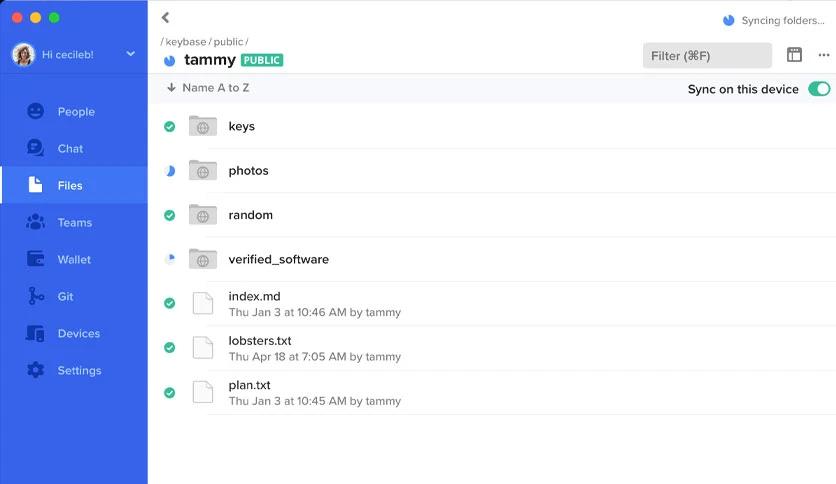The image size is (836, 484).
Task: Open the three-dot more options menu
Action: (x=824, y=55)
